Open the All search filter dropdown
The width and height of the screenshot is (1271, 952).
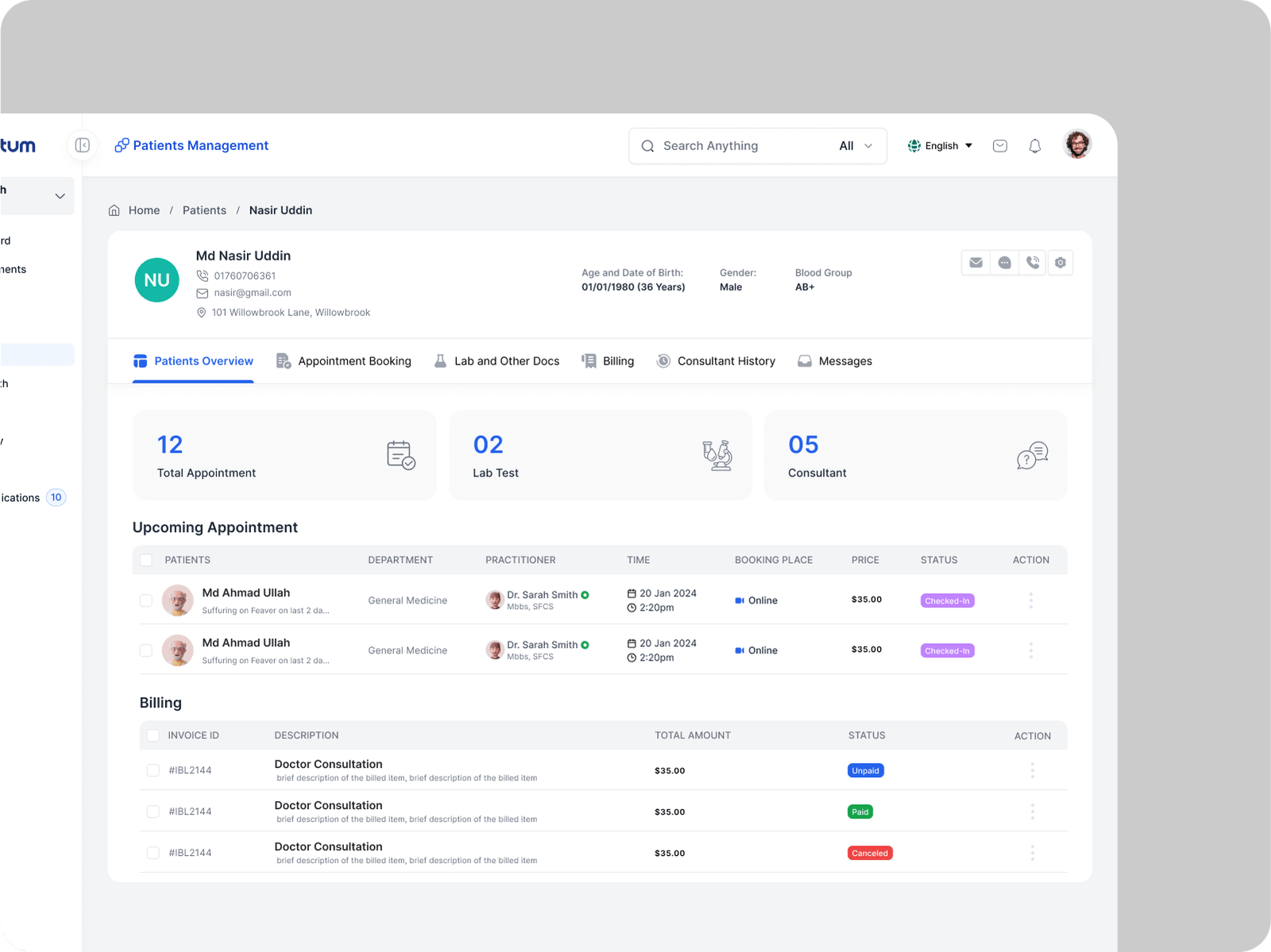tap(856, 146)
